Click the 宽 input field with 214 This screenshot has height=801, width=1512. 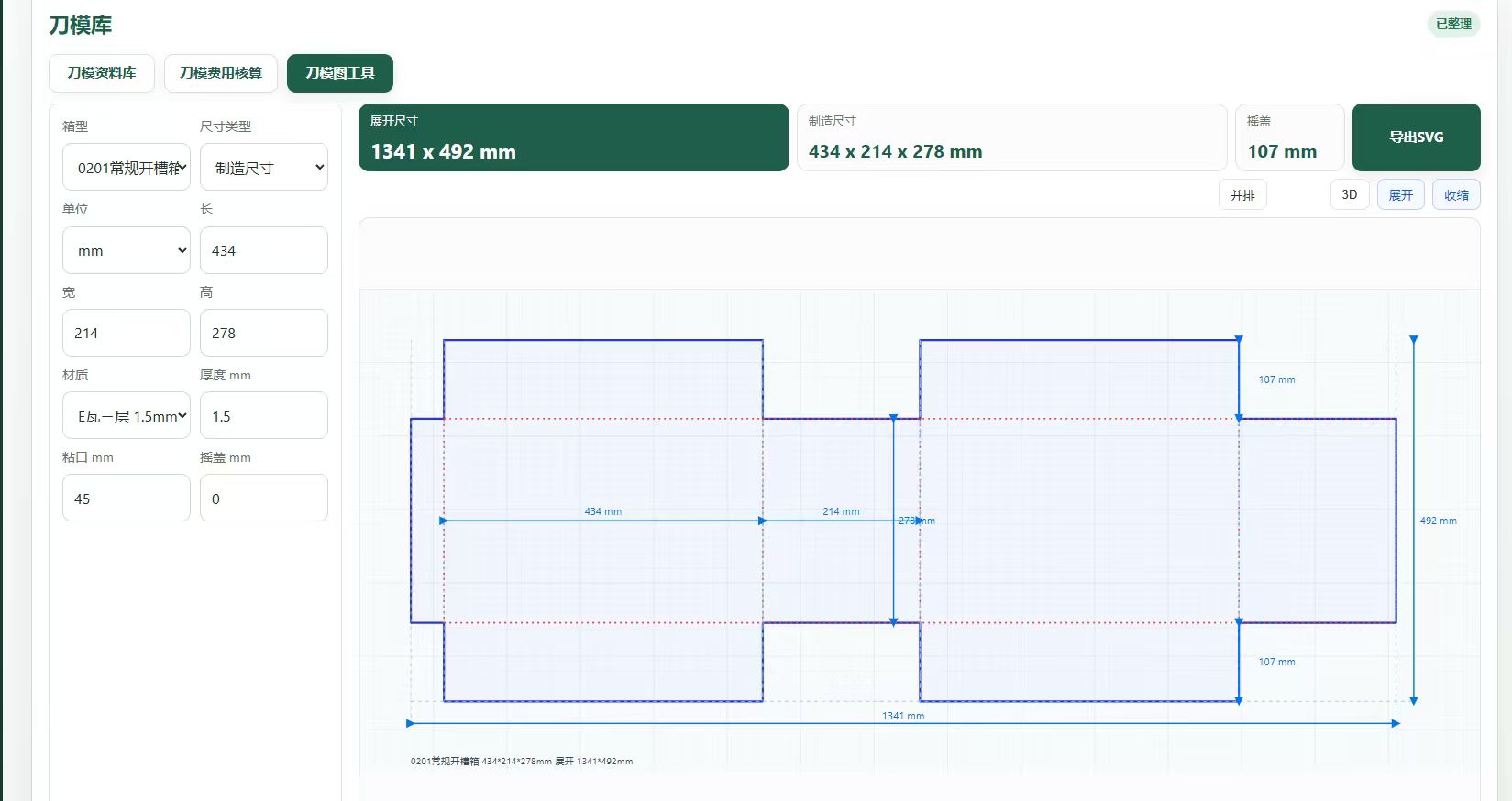coord(127,333)
